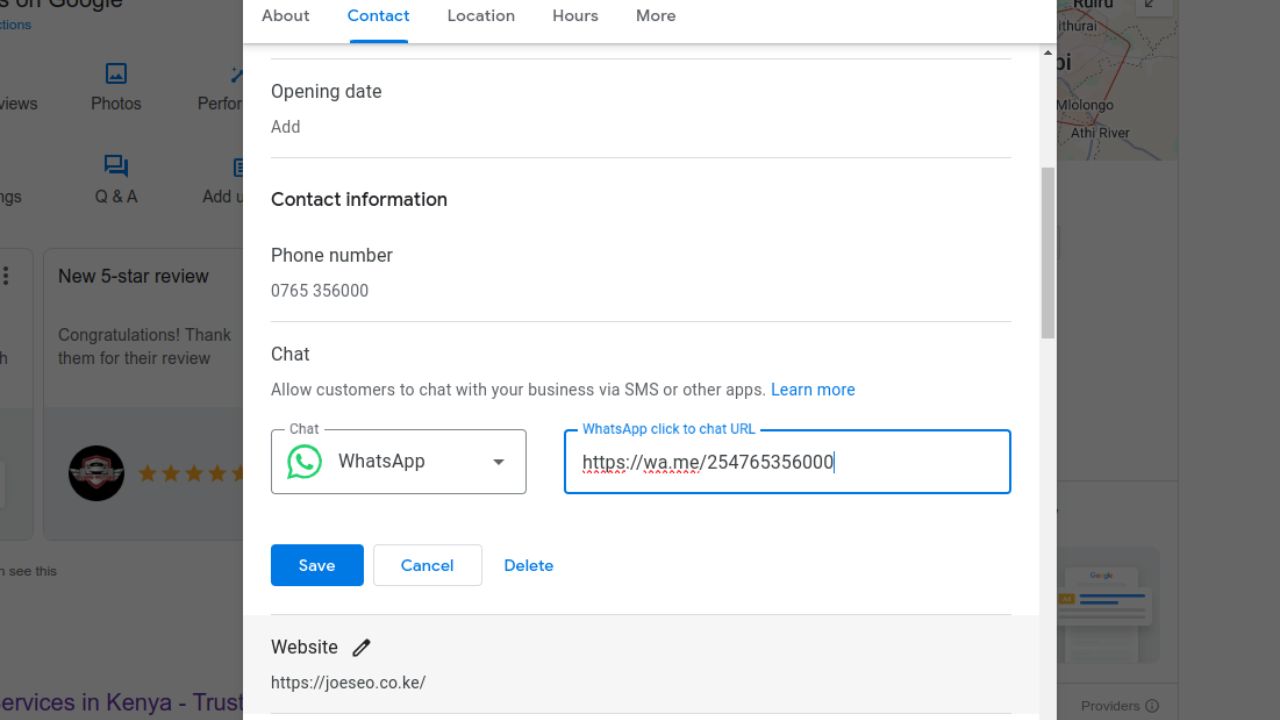
Task: Click Add under Opening date
Action: tap(285, 127)
